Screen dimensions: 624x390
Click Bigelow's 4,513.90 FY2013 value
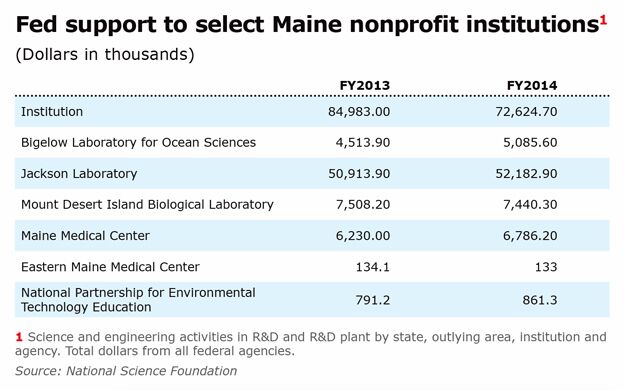[363, 143]
